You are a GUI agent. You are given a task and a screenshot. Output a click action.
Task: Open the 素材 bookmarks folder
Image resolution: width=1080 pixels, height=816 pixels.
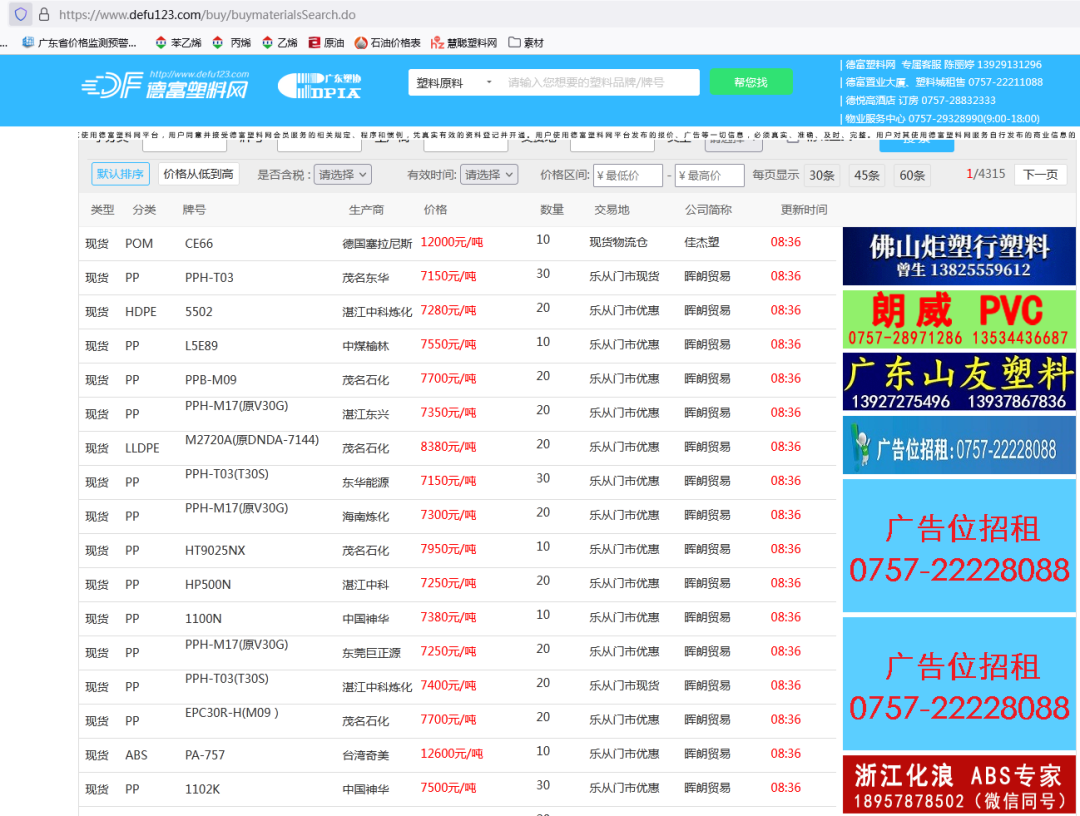coord(526,43)
